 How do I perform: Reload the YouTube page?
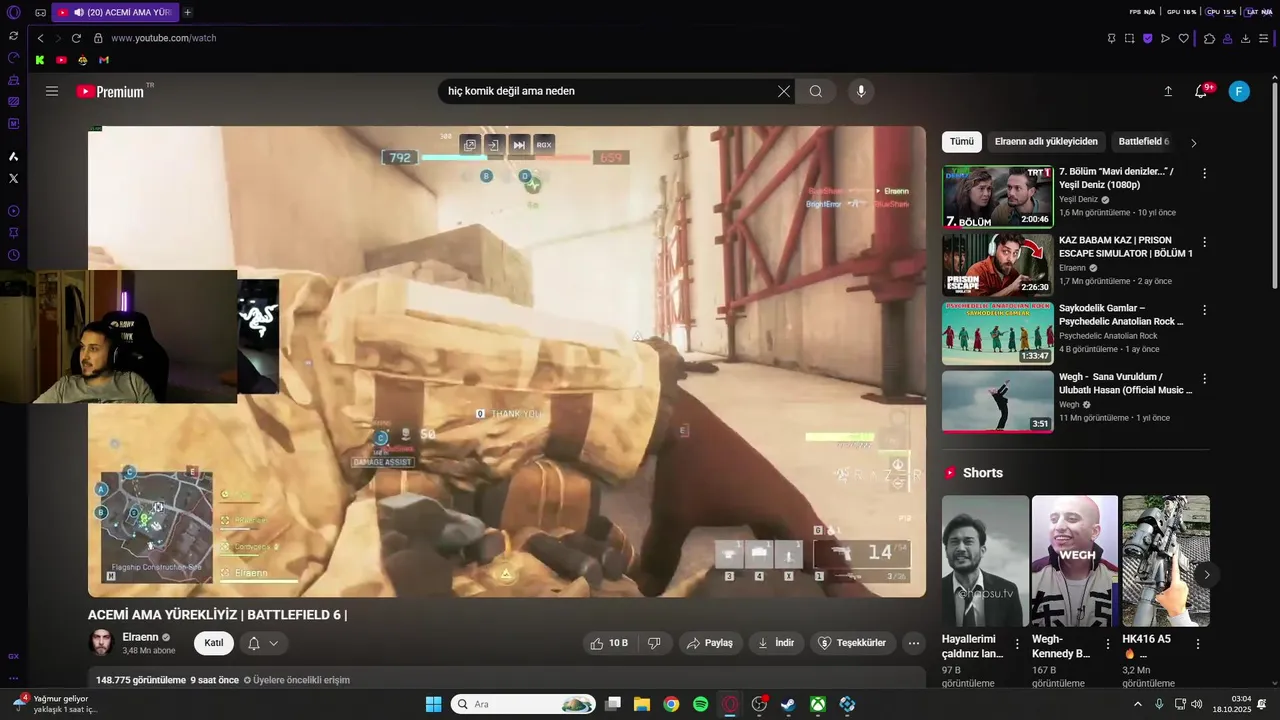click(x=76, y=38)
